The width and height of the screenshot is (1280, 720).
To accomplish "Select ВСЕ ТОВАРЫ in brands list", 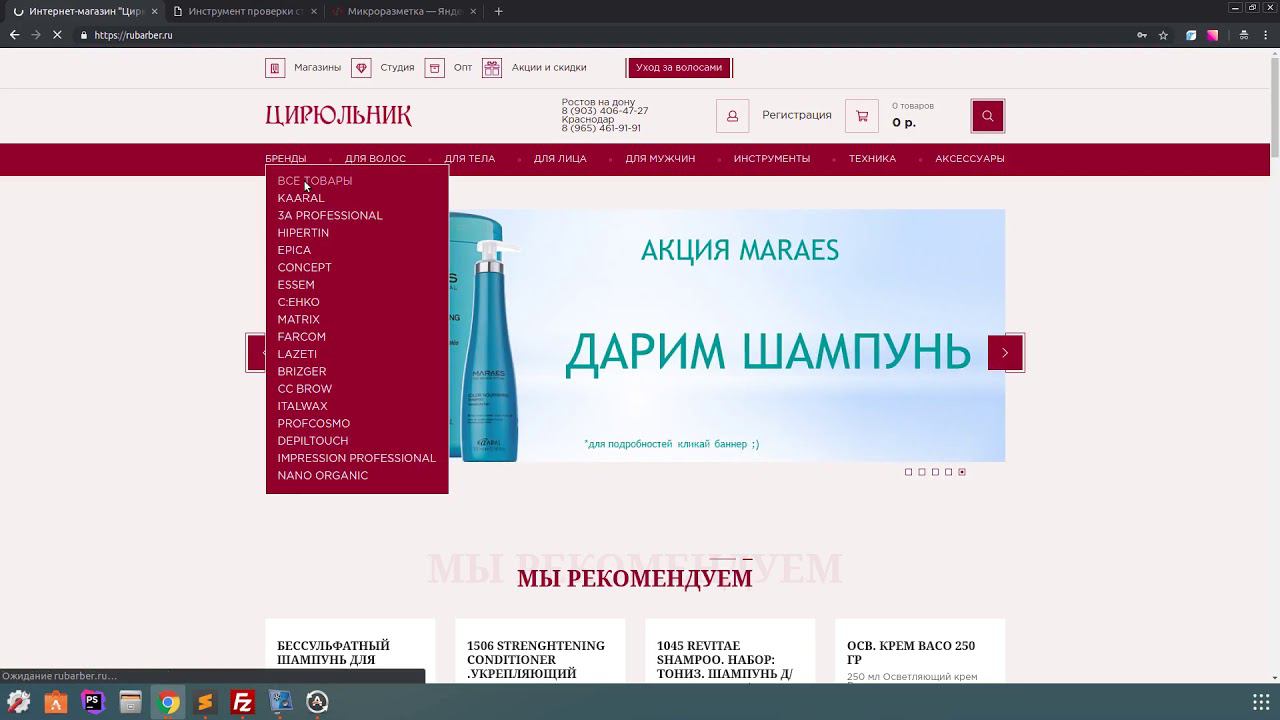I will tap(315, 181).
